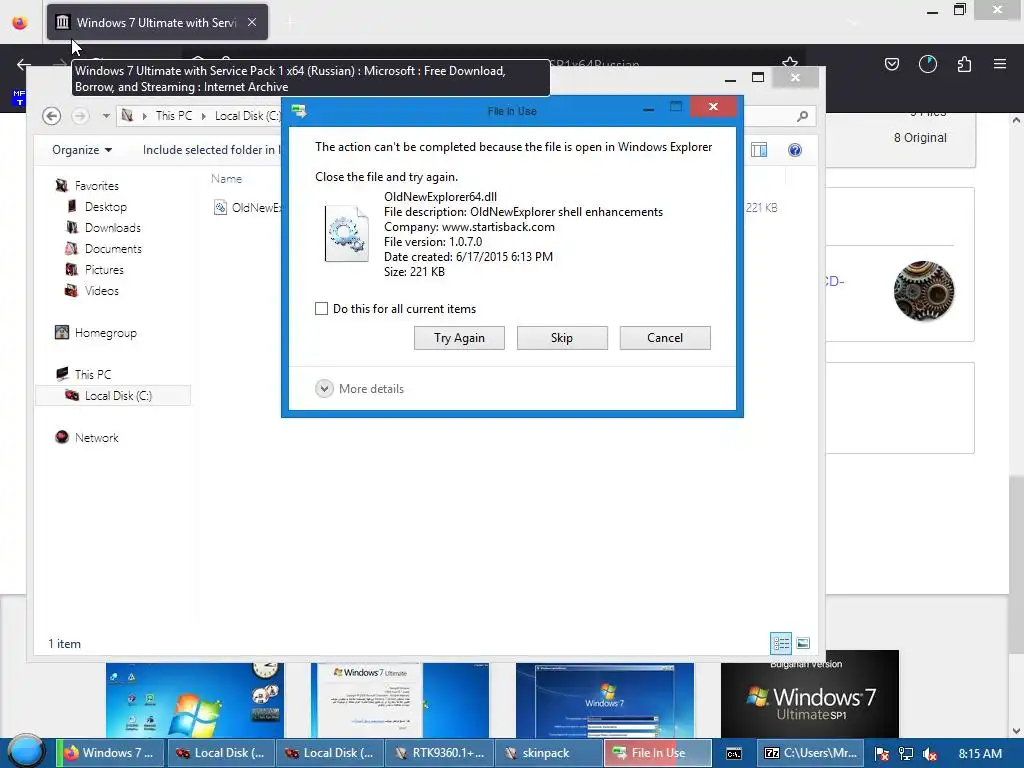Click the circular progress icon in browser toolbar
The width and height of the screenshot is (1024, 768).
point(927,64)
